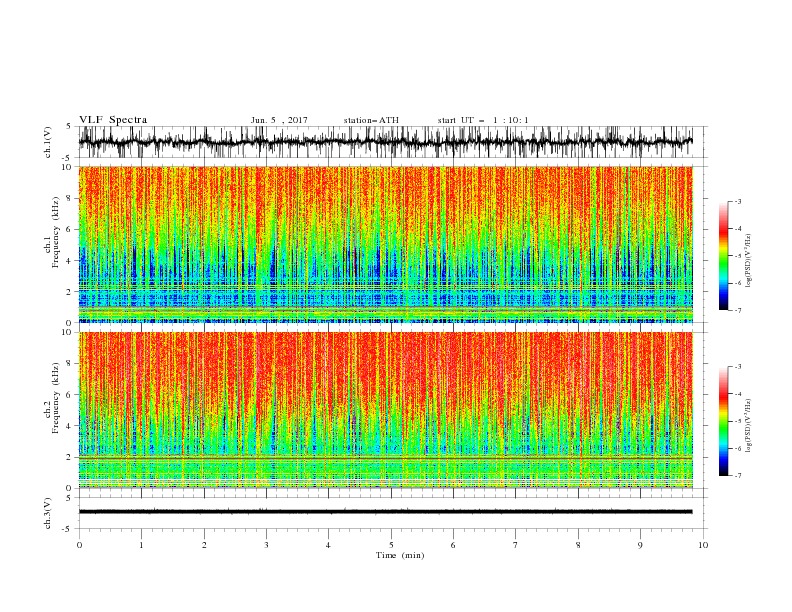
Task: Click the ch.2 "Frequency (kHz)" axis label
Action: pos(55,398)
